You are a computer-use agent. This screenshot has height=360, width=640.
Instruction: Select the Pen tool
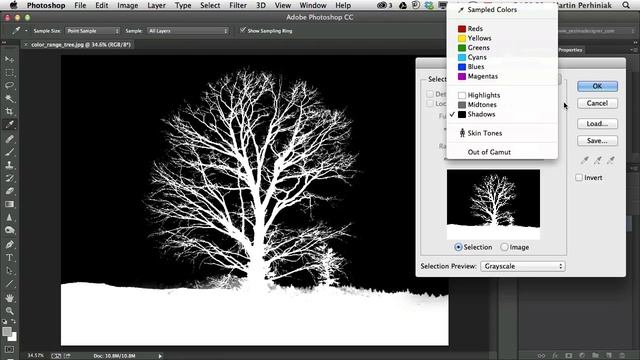point(9,244)
